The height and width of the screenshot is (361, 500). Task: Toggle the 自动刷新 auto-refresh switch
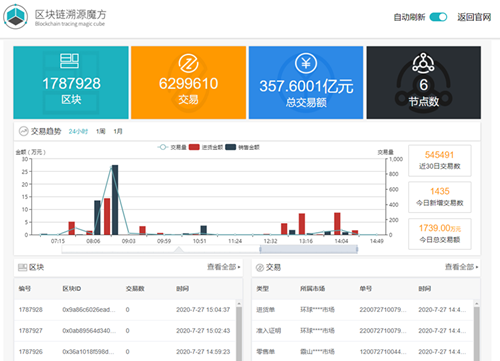438,17
